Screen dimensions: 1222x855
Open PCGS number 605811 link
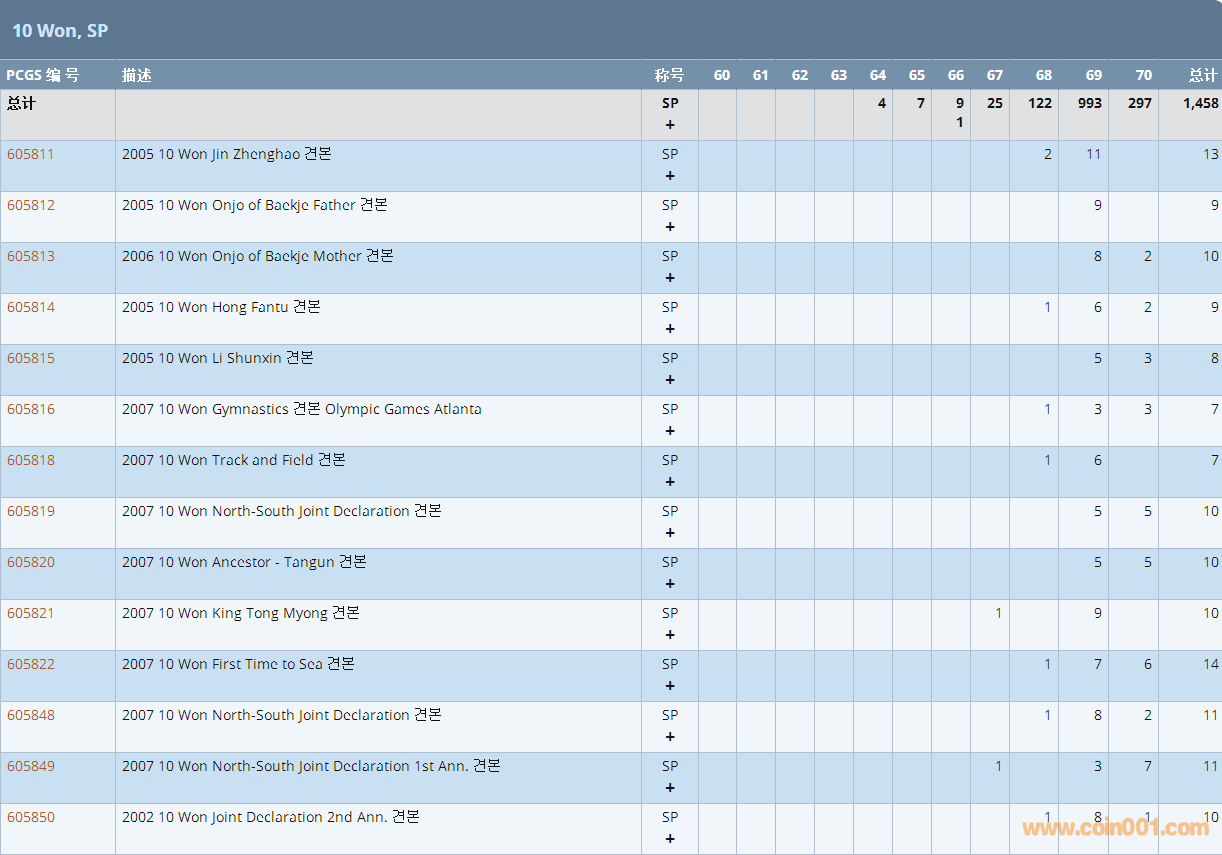coord(31,154)
